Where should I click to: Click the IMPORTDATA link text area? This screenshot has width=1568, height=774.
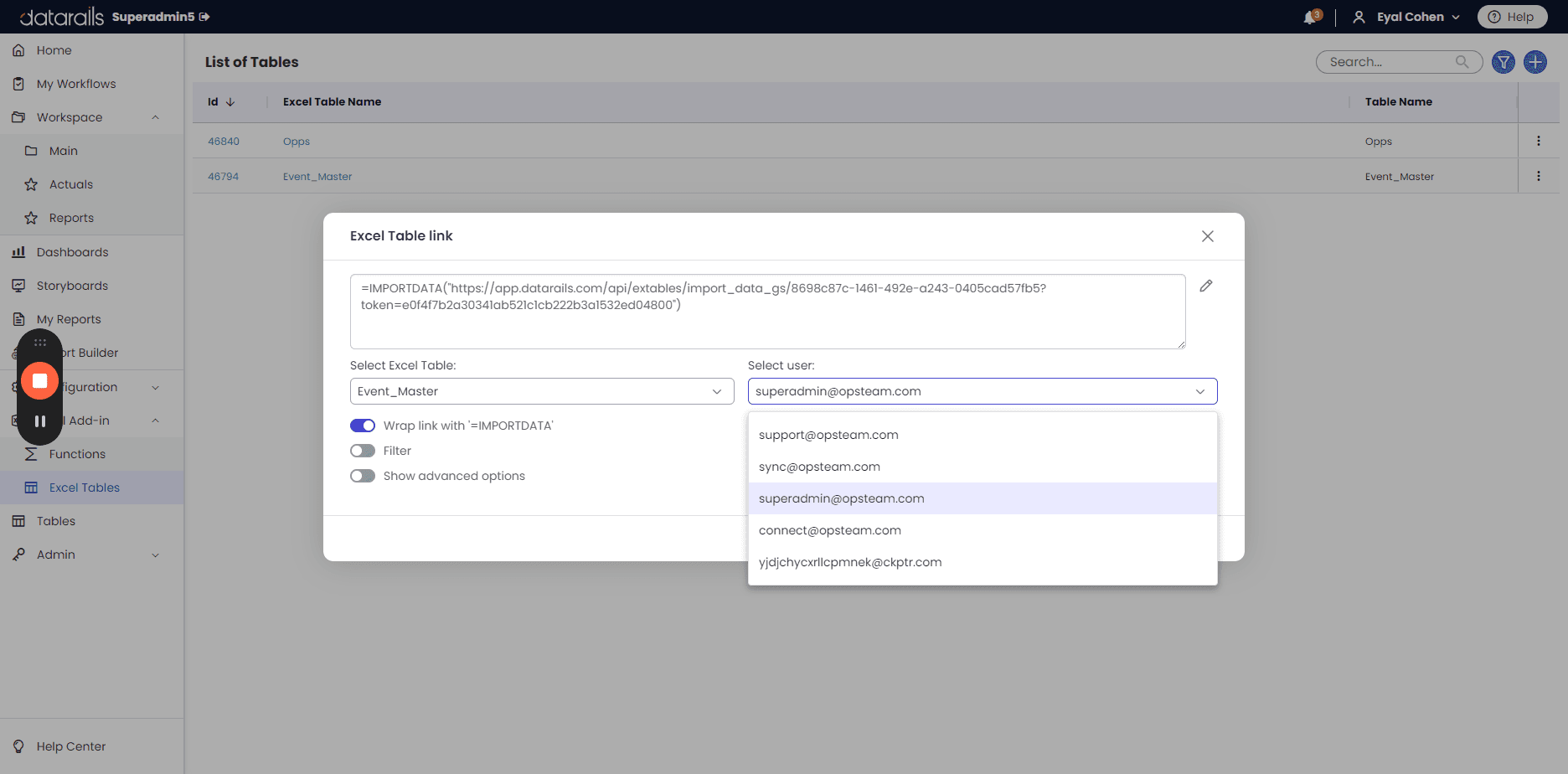767,312
